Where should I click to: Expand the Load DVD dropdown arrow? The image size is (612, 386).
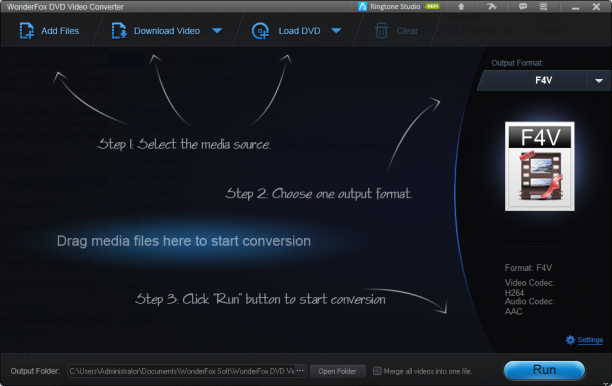336,31
